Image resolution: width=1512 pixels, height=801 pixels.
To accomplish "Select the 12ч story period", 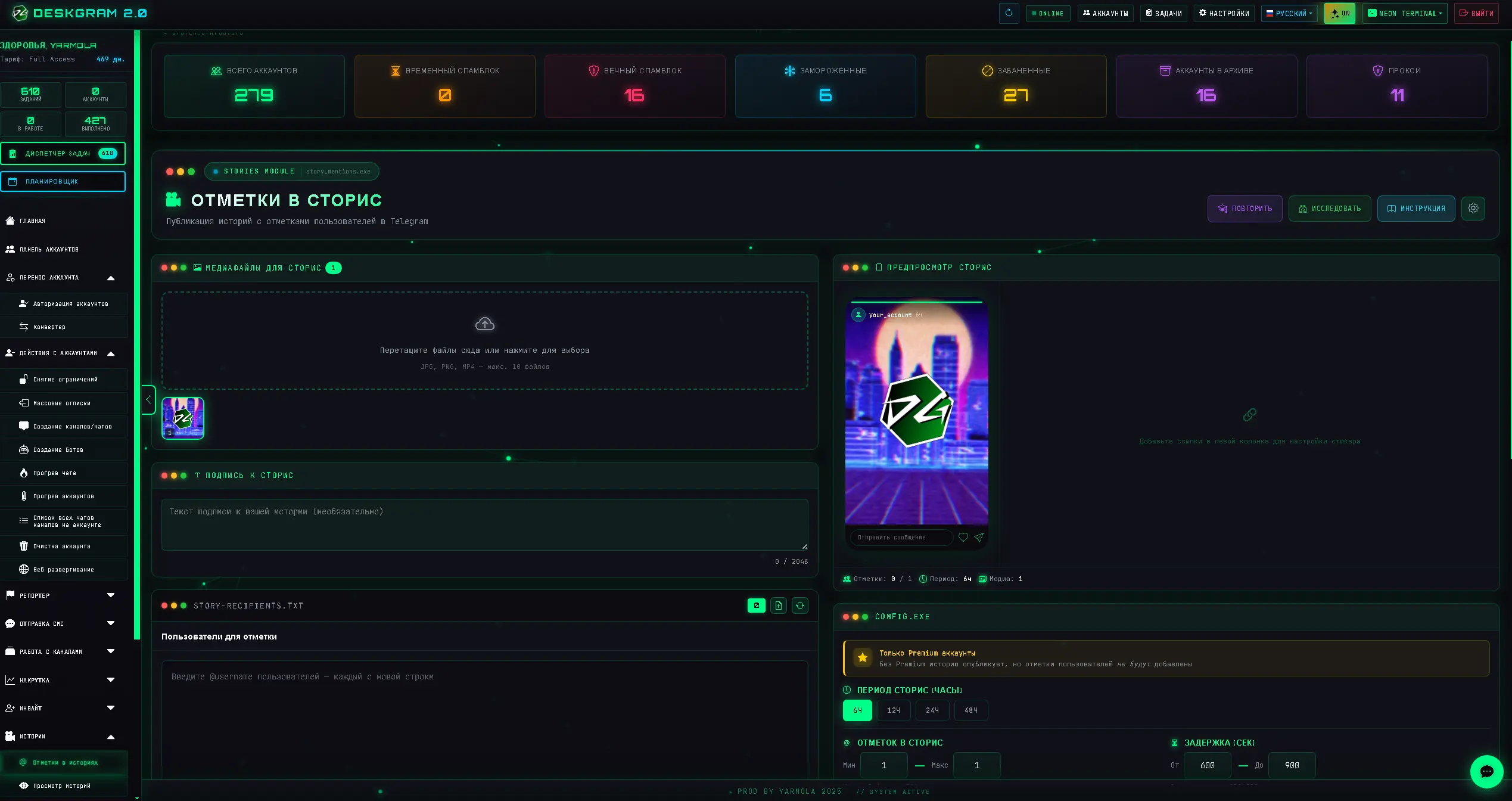I will coord(894,710).
